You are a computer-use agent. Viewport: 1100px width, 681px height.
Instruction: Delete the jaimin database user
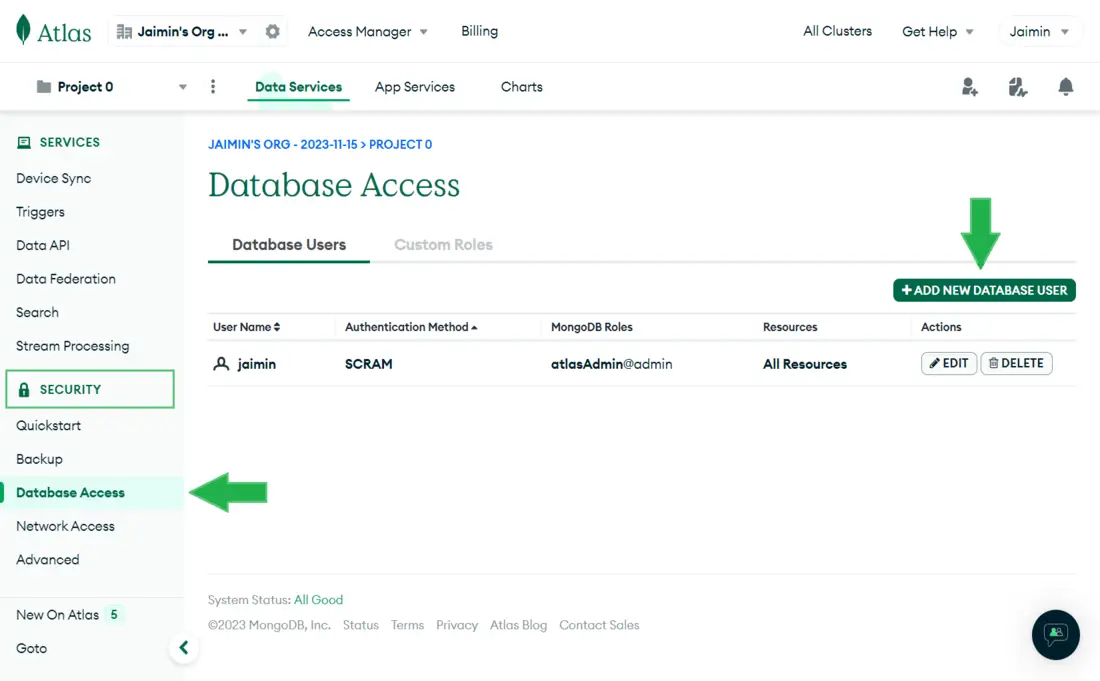(1016, 364)
